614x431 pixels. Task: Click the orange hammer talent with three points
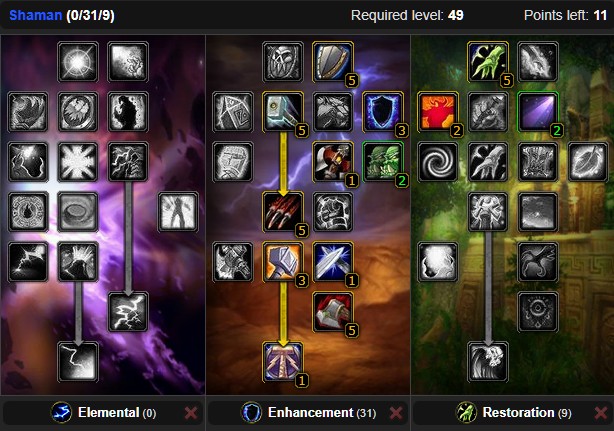(283, 262)
